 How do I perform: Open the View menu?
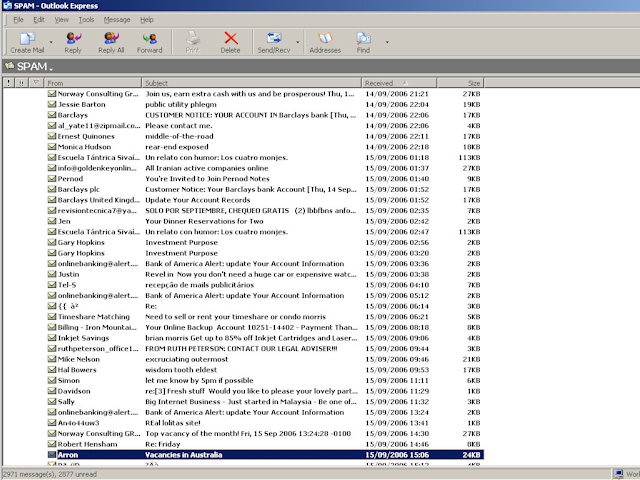62,20
